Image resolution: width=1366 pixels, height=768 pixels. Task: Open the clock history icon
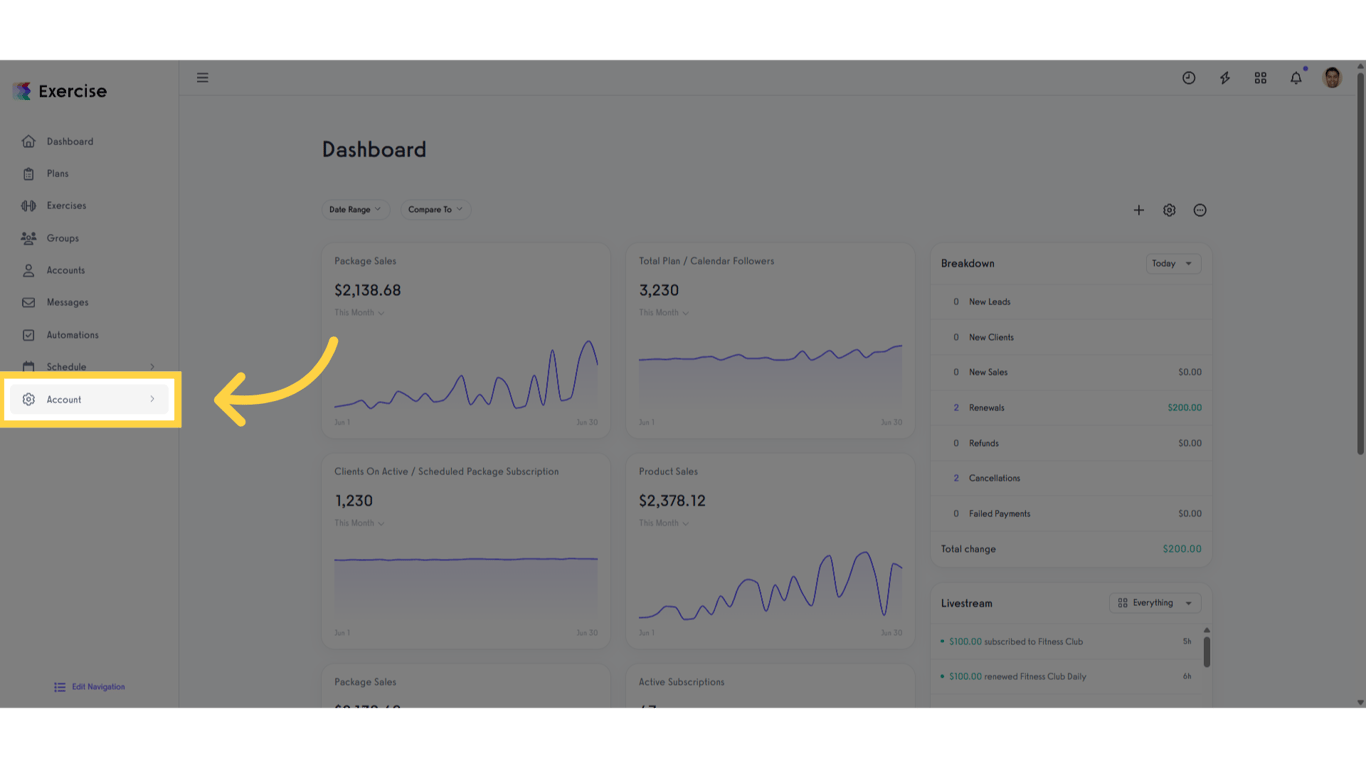(x=1188, y=78)
